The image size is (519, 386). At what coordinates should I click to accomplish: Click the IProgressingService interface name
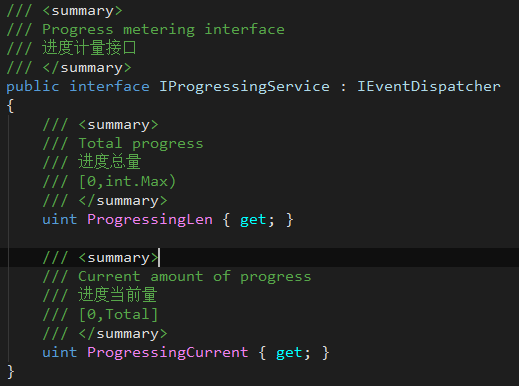click(244, 87)
